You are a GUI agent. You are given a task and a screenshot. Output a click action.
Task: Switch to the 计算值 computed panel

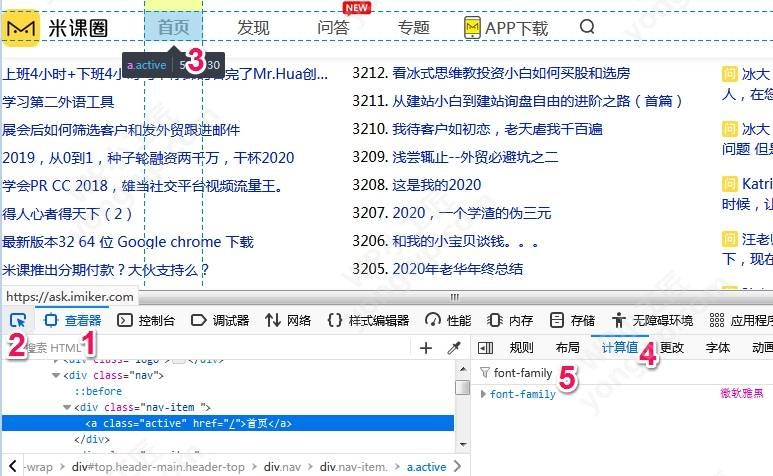[x=619, y=347]
